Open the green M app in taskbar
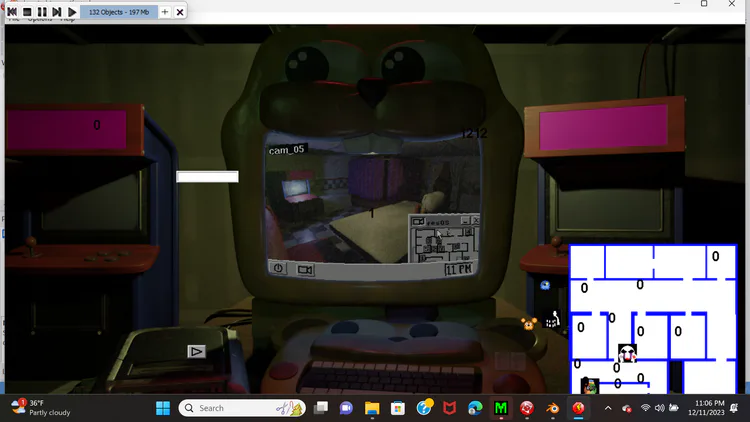Viewport: 750px width, 422px height. [x=501, y=408]
